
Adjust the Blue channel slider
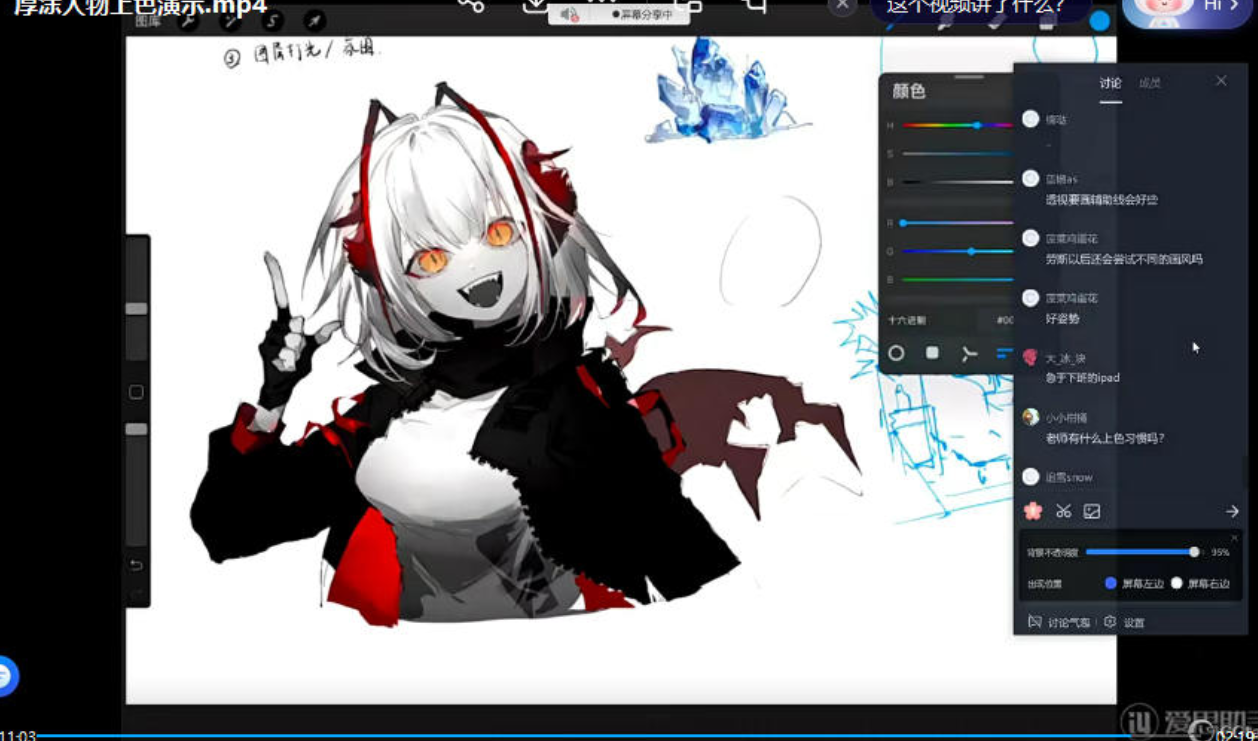958,280
